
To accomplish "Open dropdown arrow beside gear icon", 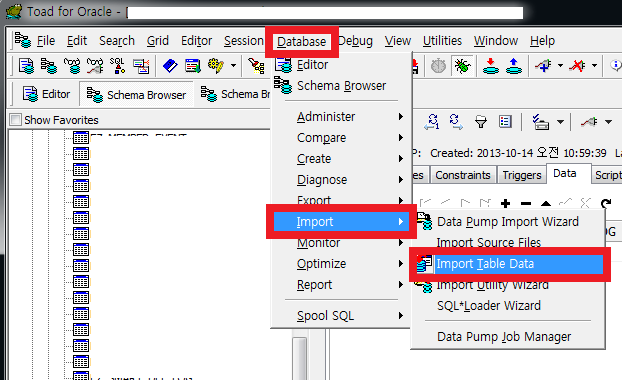I will (234, 66).
